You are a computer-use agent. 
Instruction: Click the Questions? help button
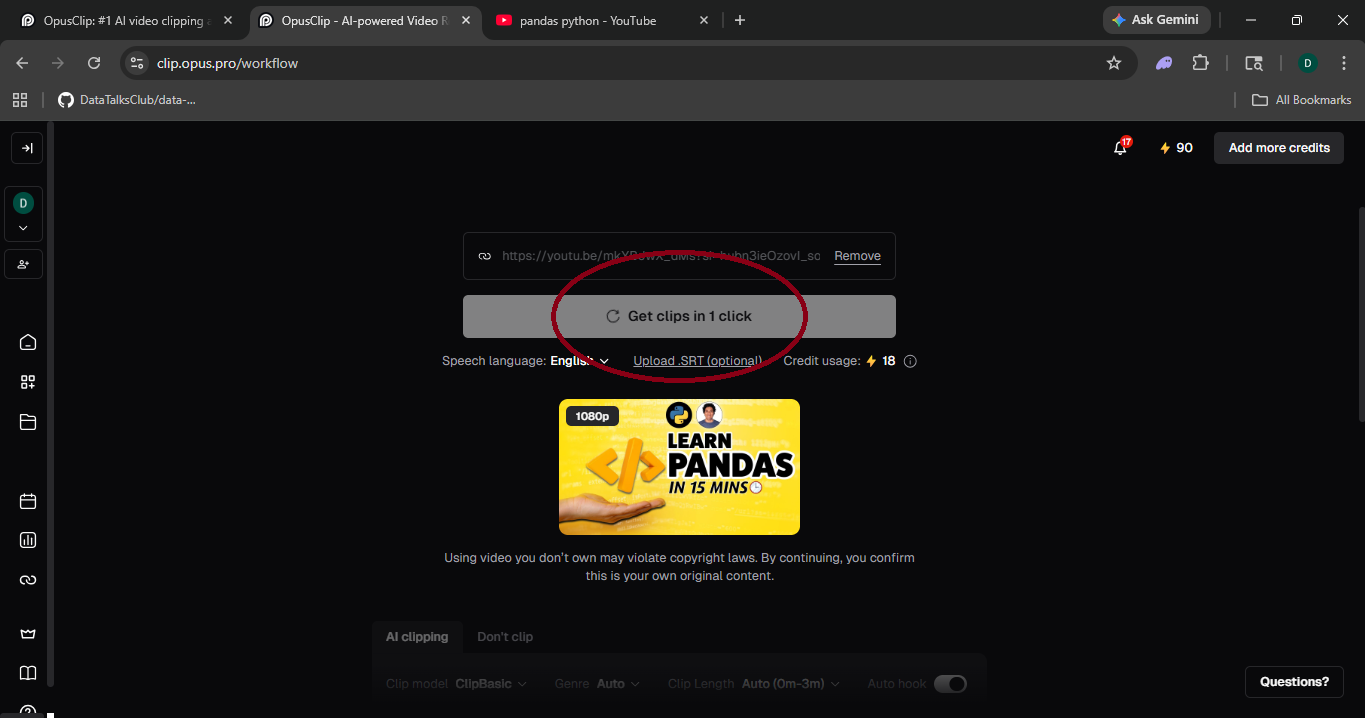click(x=1294, y=682)
